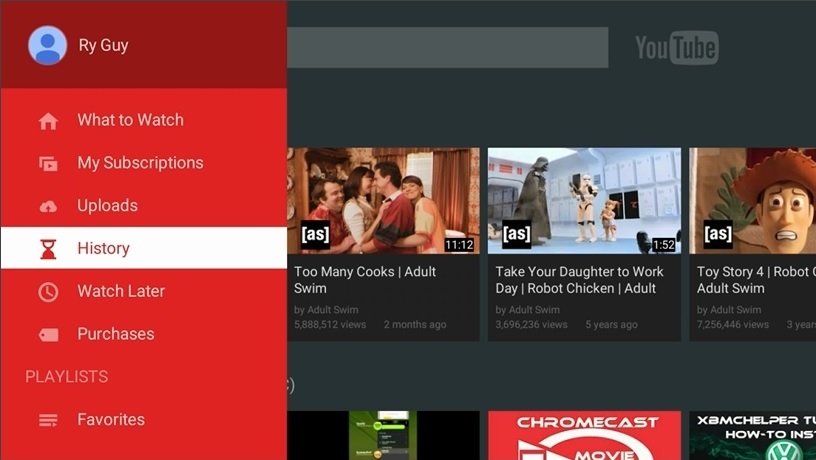The width and height of the screenshot is (816, 460).
Task: Open 'Take Your Daughter to Work Day' title
Action: tap(579, 280)
